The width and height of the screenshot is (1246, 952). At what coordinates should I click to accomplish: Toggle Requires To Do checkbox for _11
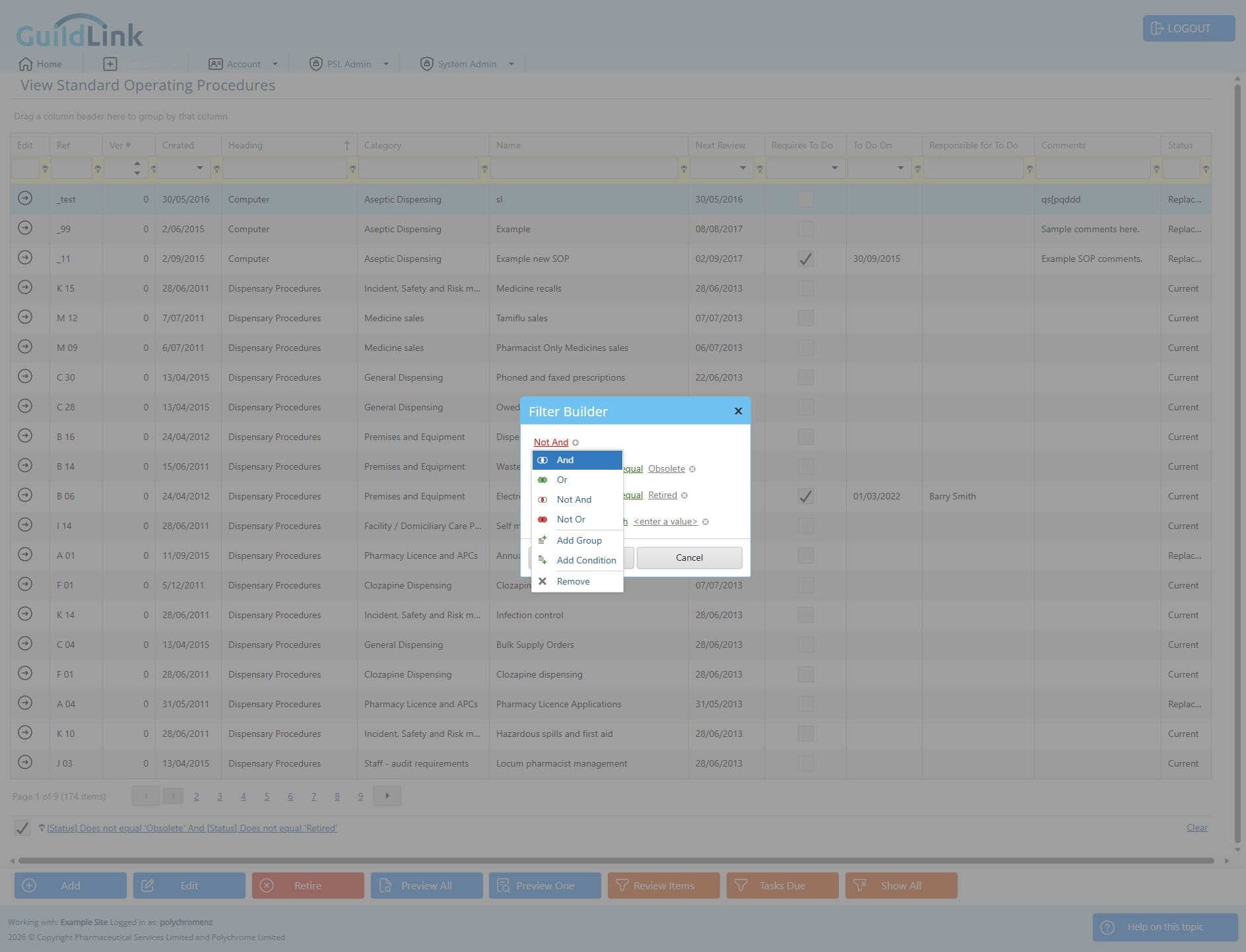805,259
